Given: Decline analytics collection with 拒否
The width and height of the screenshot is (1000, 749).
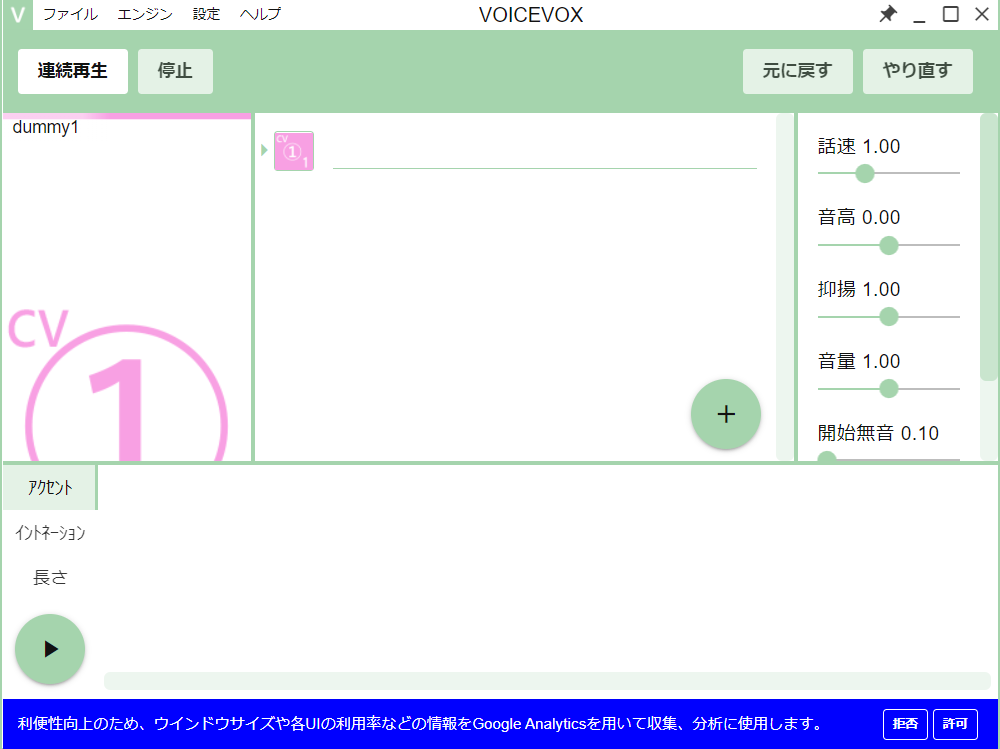Looking at the screenshot, I should coord(904,723).
